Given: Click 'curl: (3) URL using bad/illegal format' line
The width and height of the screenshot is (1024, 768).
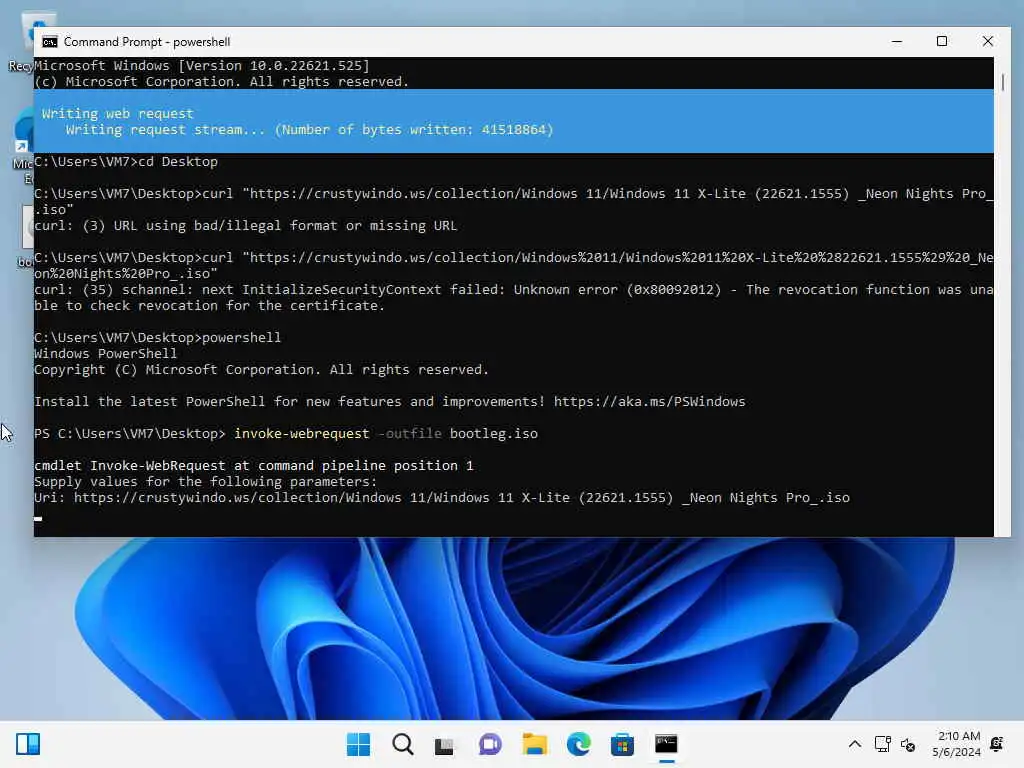Looking at the screenshot, I should (246, 225).
